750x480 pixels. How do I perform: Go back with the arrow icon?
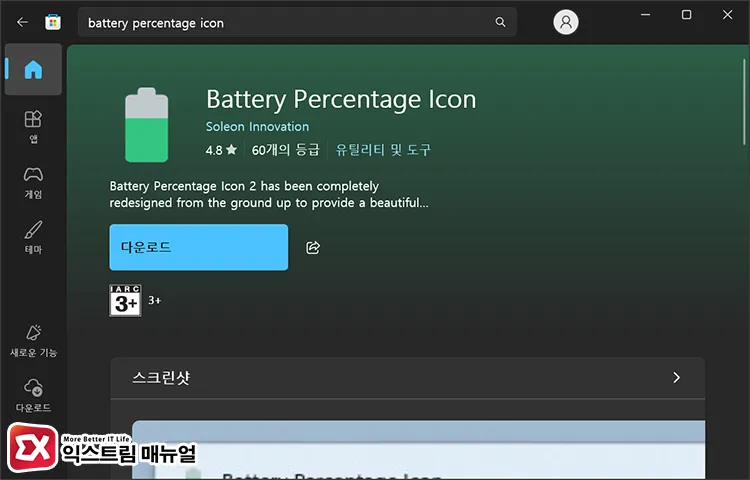[22, 22]
